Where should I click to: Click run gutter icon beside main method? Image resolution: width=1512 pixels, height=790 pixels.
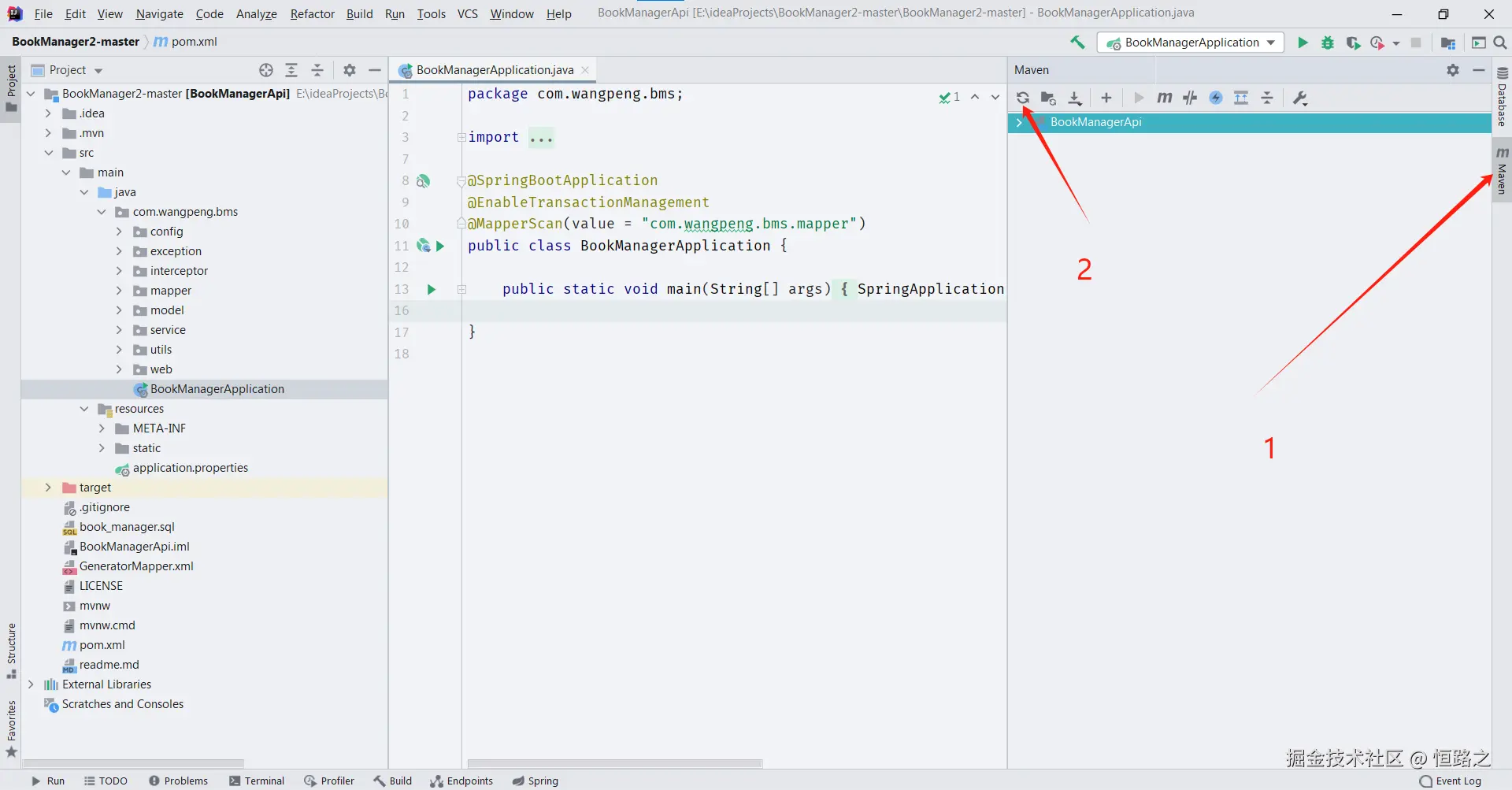432,289
